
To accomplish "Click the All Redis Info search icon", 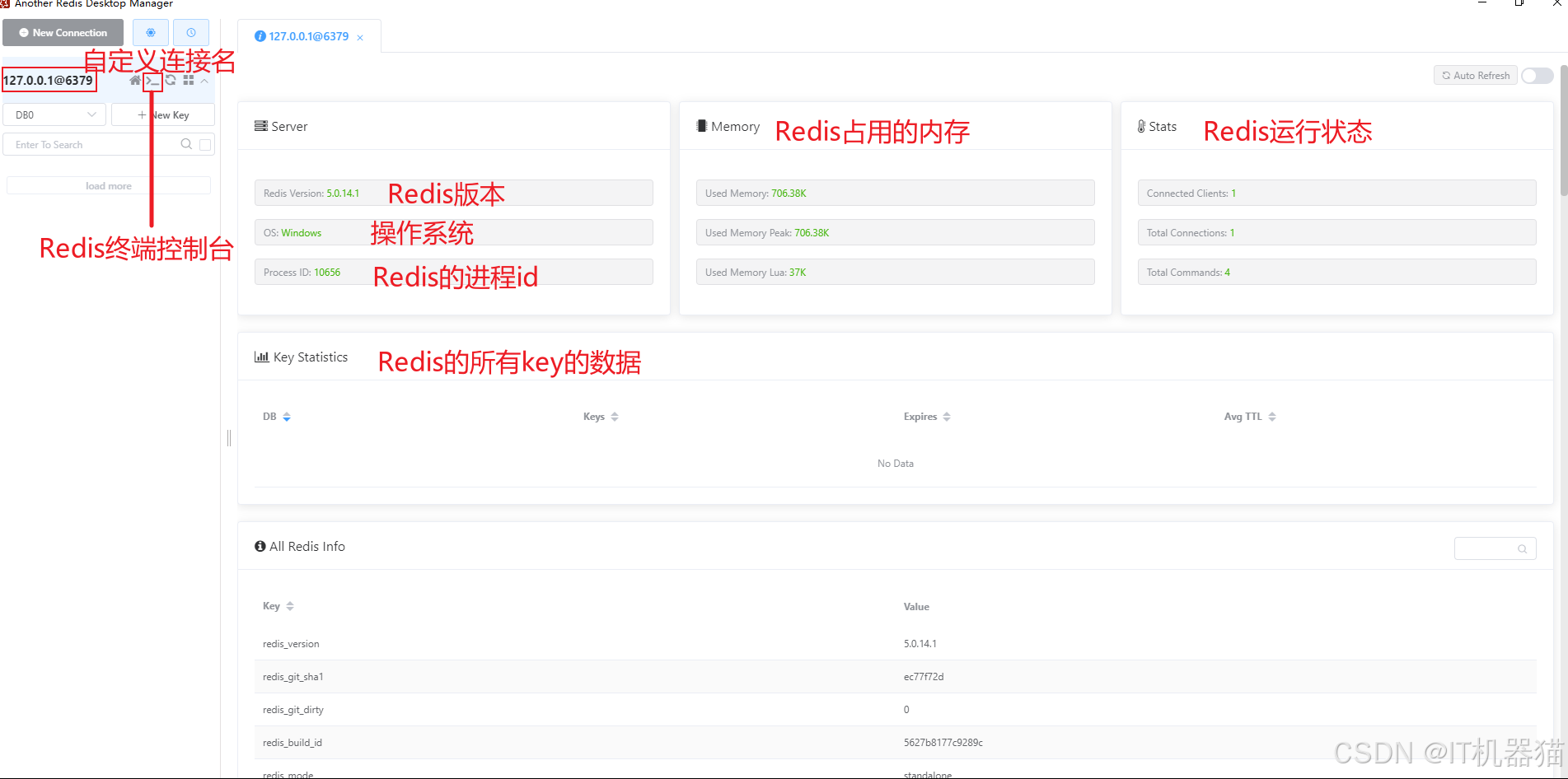I will [x=1523, y=549].
